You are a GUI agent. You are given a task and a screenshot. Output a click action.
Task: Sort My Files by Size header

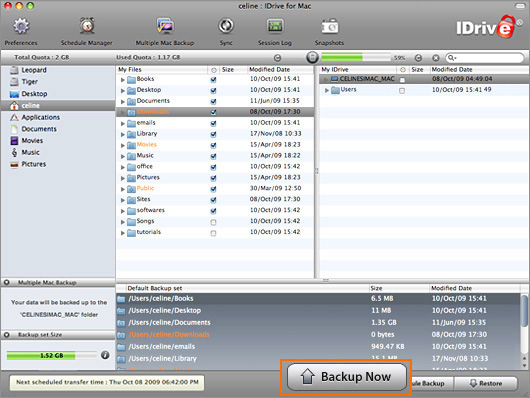234,69
